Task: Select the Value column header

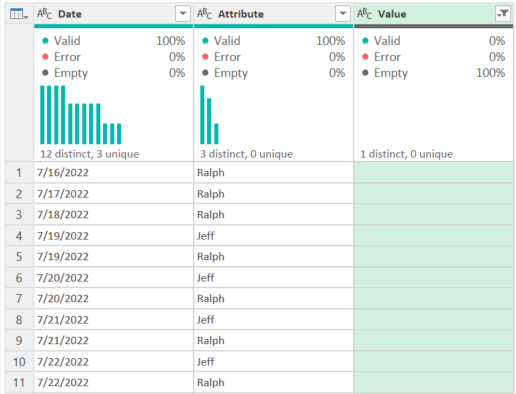Action: pos(433,14)
